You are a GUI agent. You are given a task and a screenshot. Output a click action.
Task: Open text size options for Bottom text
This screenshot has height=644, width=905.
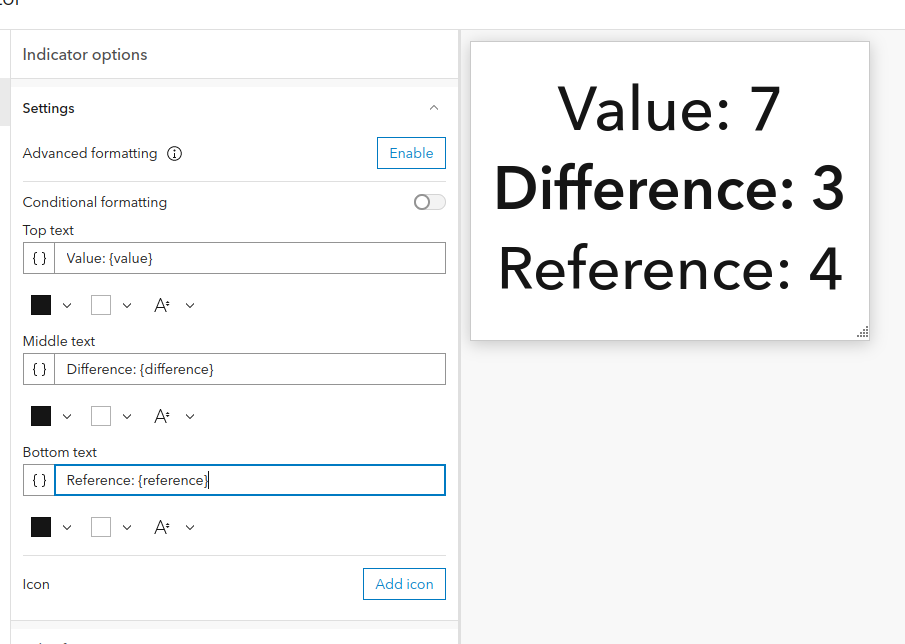pyautogui.click(x=173, y=527)
